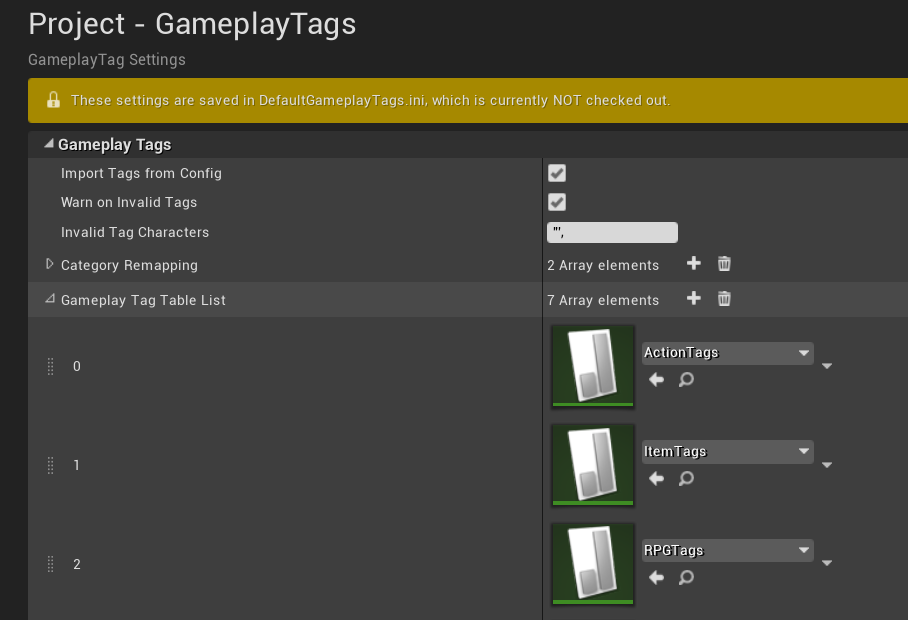Click the "GameplayTag Settings" subtitle
The height and width of the screenshot is (620, 908).
pyautogui.click(x=107, y=60)
